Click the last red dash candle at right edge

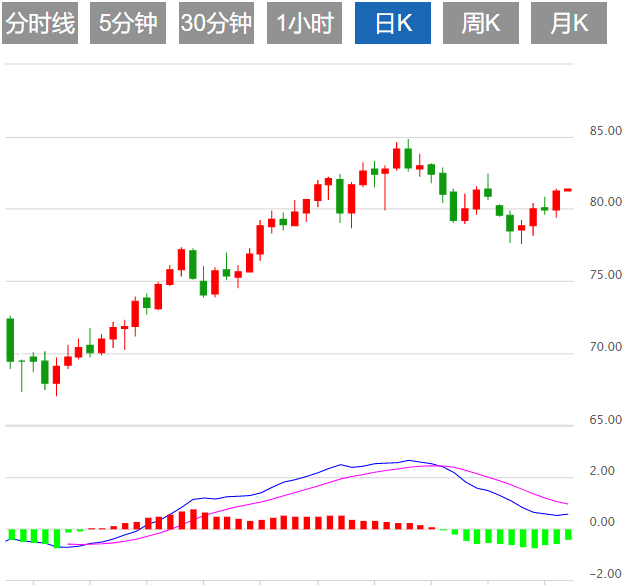pos(567,189)
